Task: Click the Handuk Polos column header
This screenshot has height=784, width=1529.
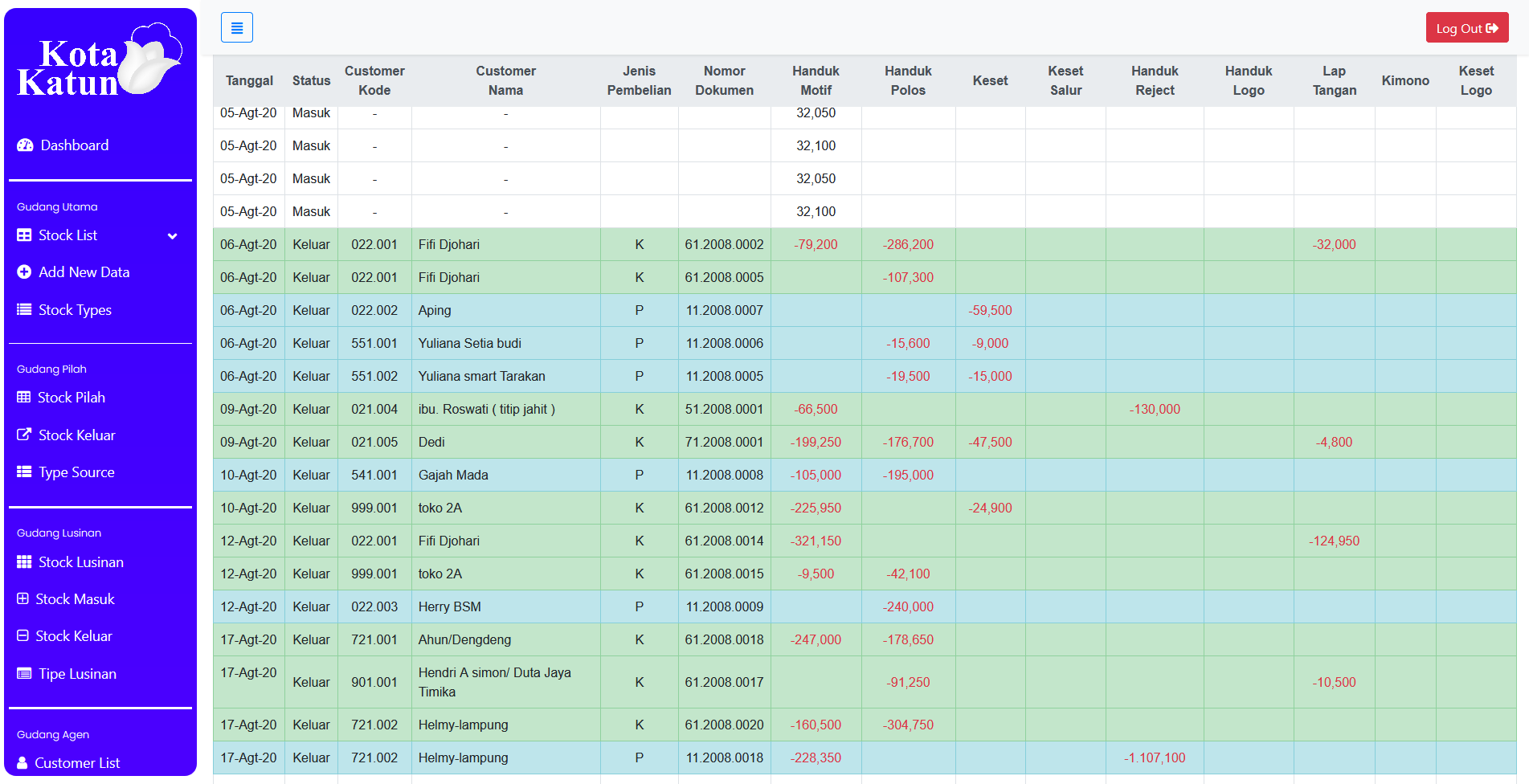Action: coord(908,80)
